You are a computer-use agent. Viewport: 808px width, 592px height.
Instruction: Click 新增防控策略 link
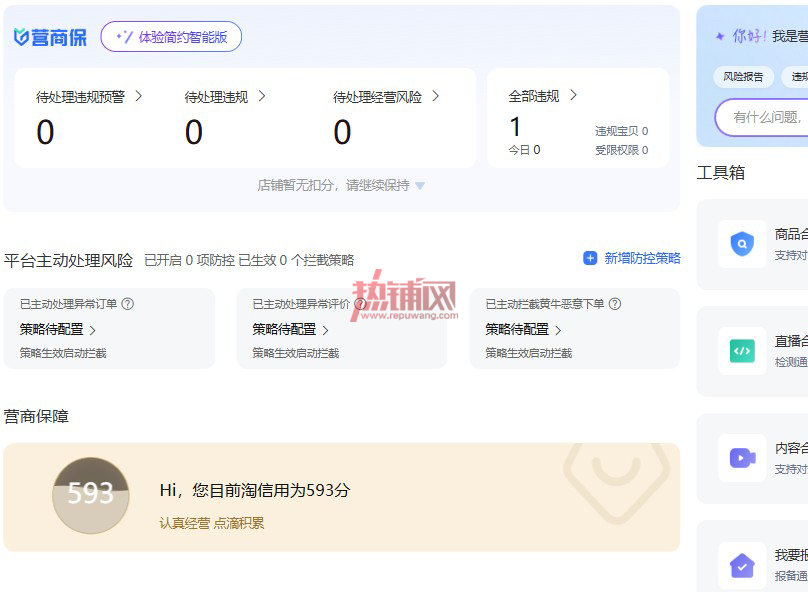click(642, 258)
